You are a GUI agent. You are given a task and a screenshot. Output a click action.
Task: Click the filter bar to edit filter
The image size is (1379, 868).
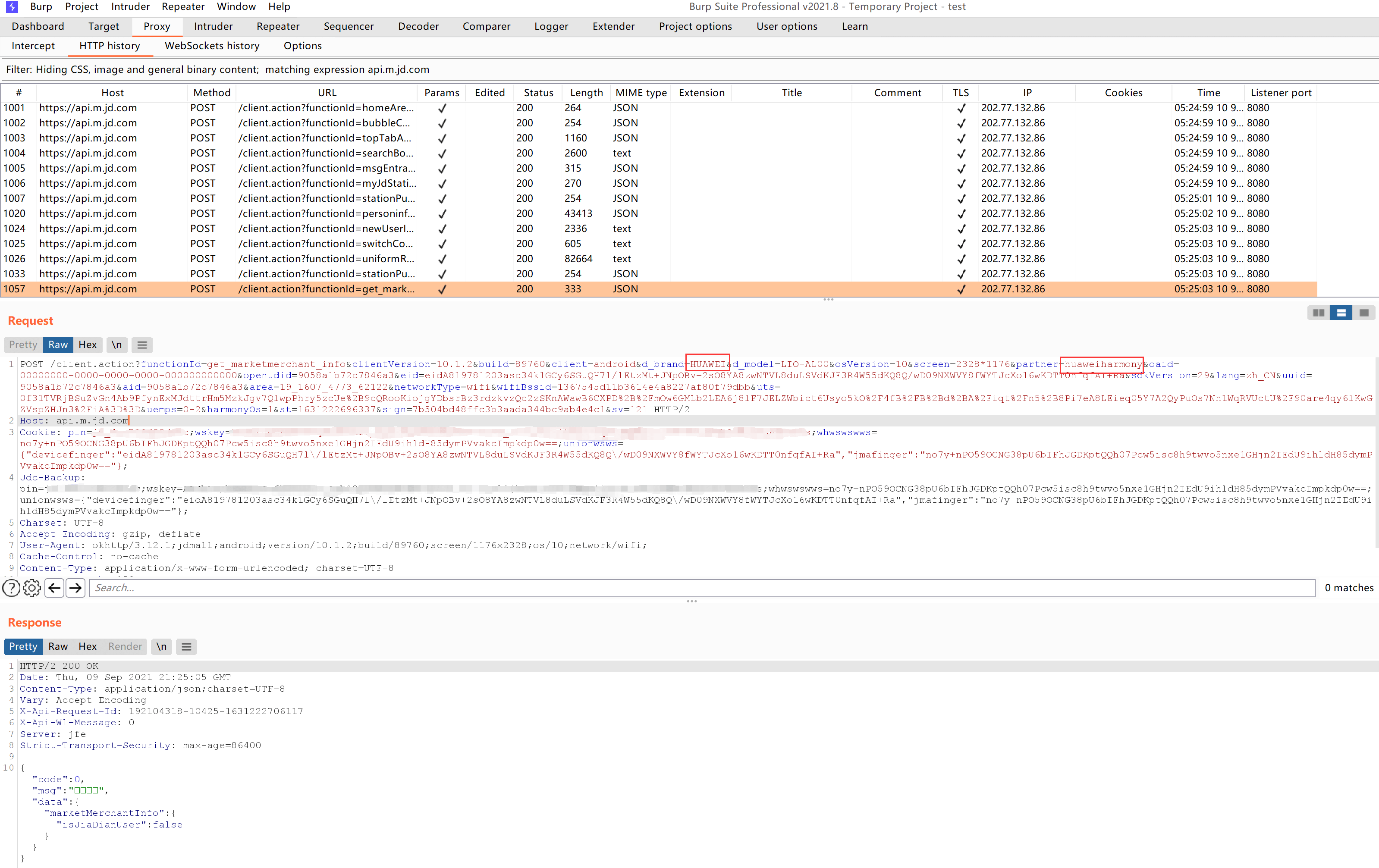click(689, 69)
